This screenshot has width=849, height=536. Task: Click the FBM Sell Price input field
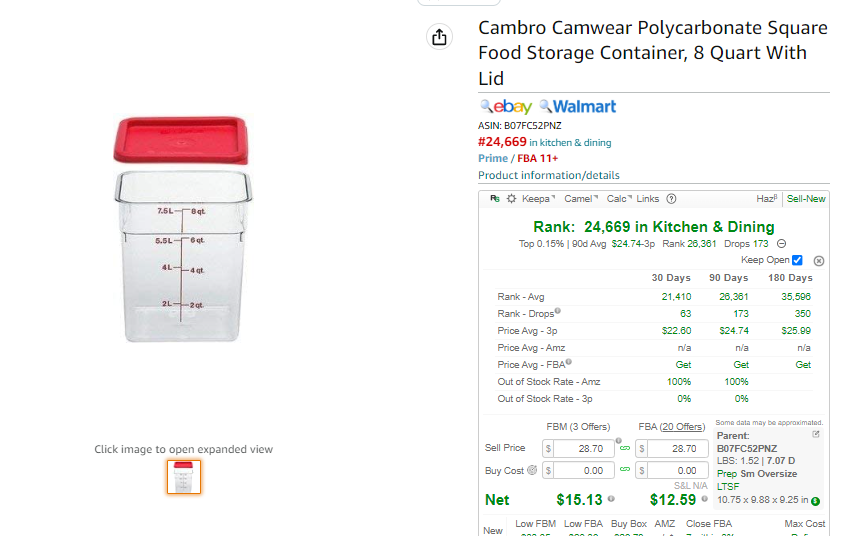[583, 448]
